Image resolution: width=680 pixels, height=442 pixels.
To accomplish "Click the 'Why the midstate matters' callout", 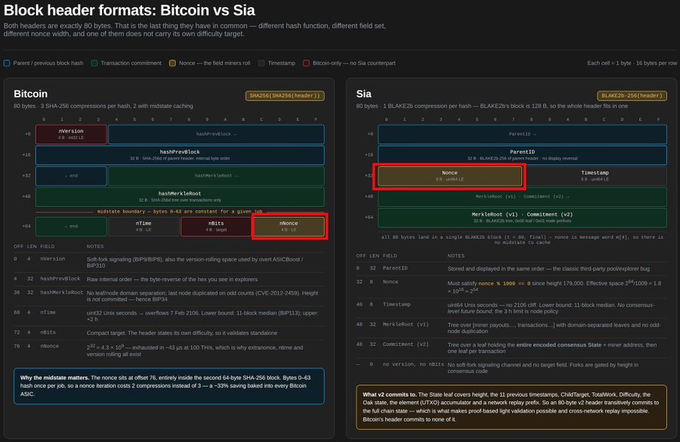I will coord(169,386).
